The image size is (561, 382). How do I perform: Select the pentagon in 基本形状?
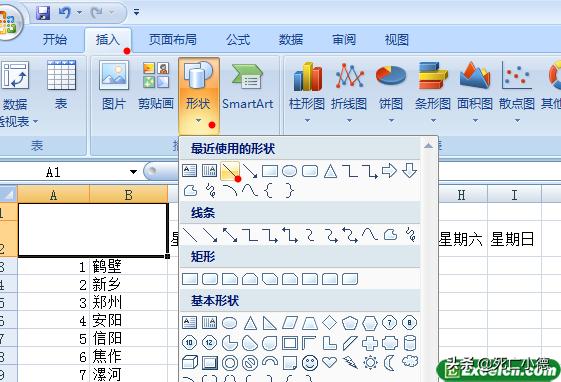350,323
